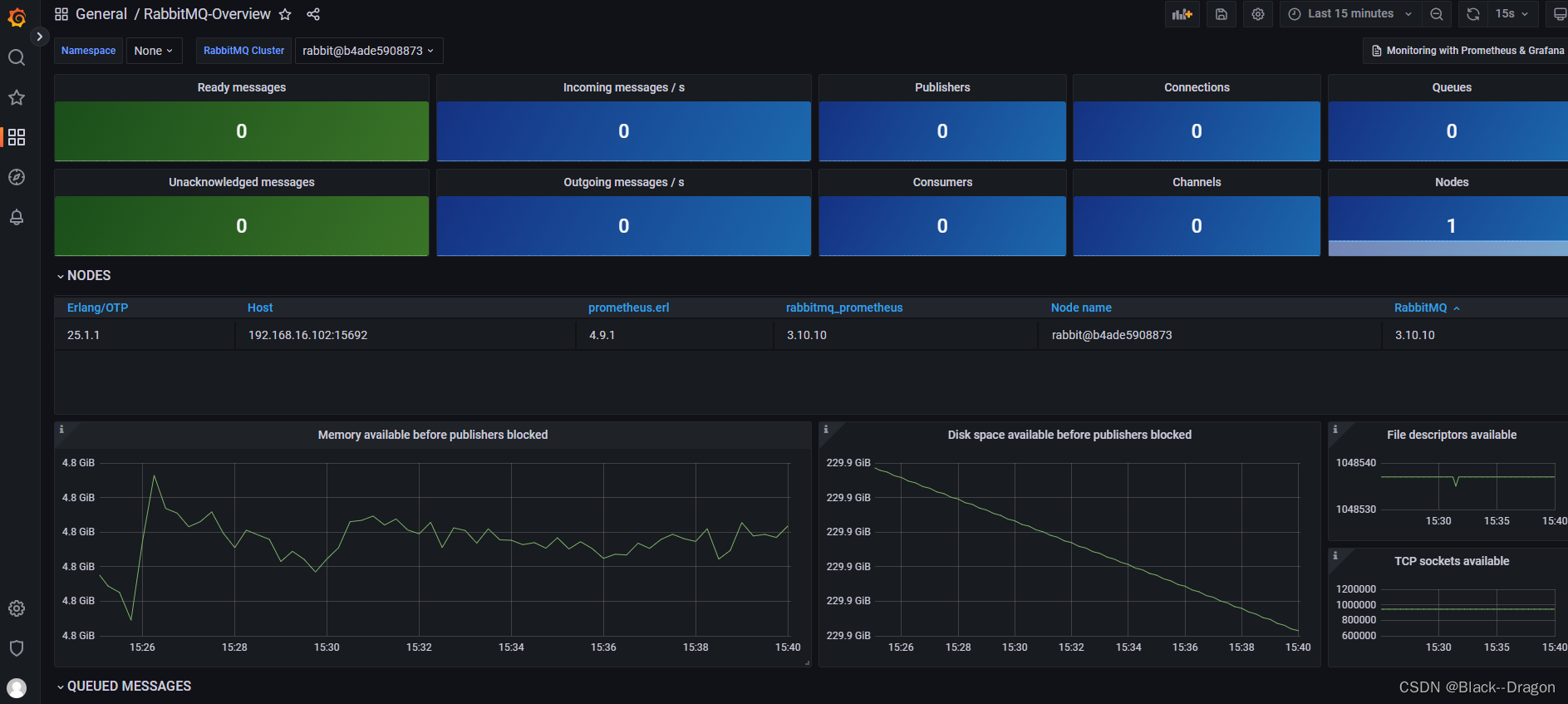The width and height of the screenshot is (1568, 704).
Task: Sort table by Node name column
Action: [x=1081, y=308]
